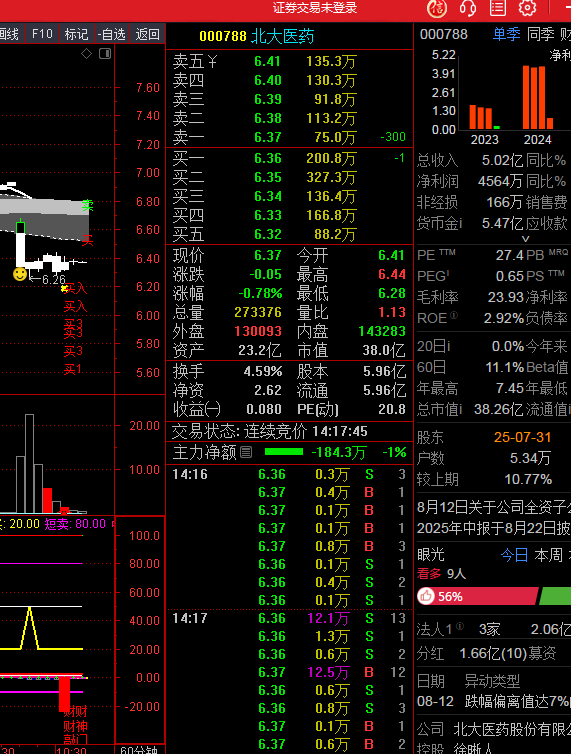Click the 短卖: 80.00 indicator label
This screenshot has width=571, height=754.
click(x=75, y=524)
